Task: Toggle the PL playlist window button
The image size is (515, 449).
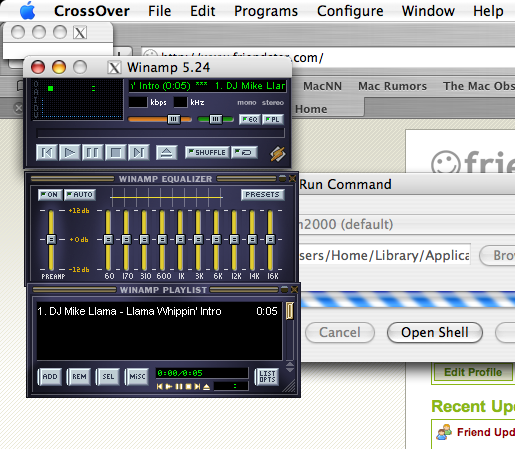Action: (273, 119)
